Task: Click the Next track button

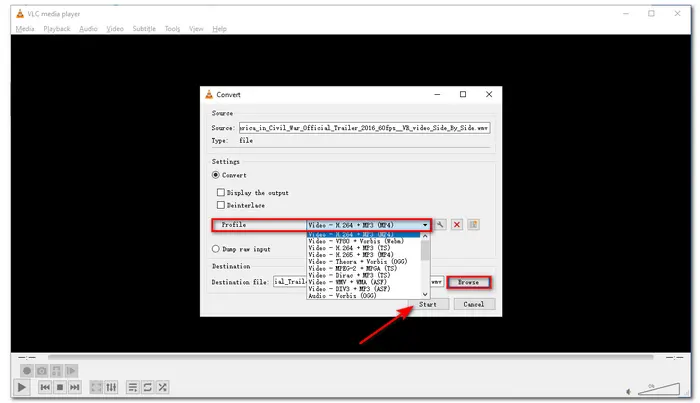Action: pos(75,387)
